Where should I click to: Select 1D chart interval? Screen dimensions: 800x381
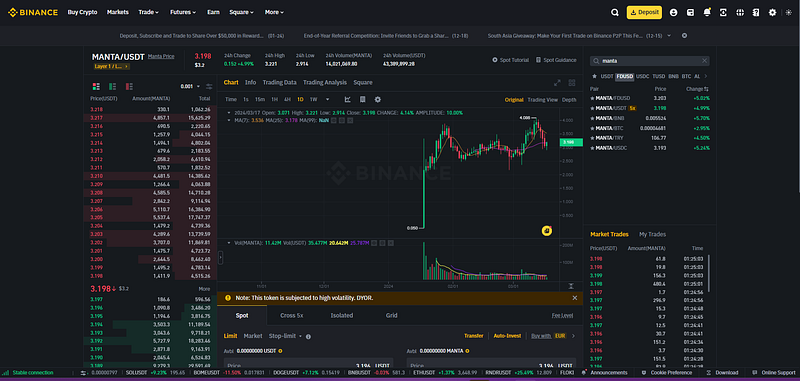(301, 99)
